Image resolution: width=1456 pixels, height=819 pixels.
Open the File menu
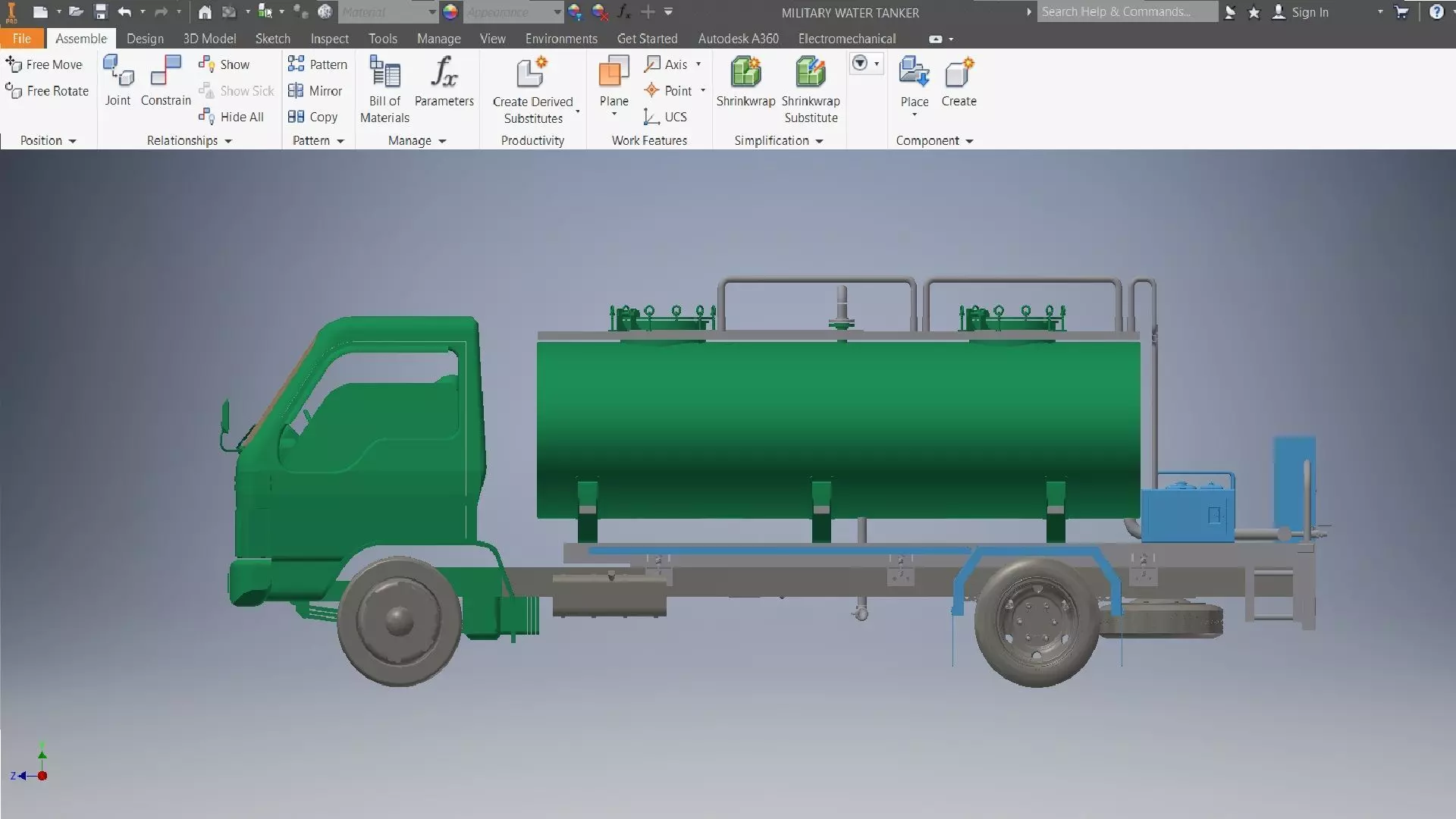coord(22,39)
